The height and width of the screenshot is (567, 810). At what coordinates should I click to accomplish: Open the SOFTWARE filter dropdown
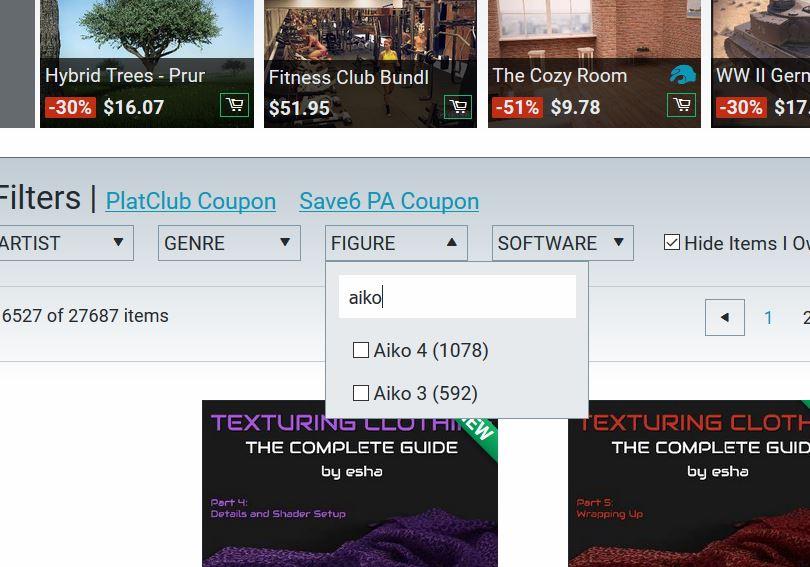click(563, 243)
